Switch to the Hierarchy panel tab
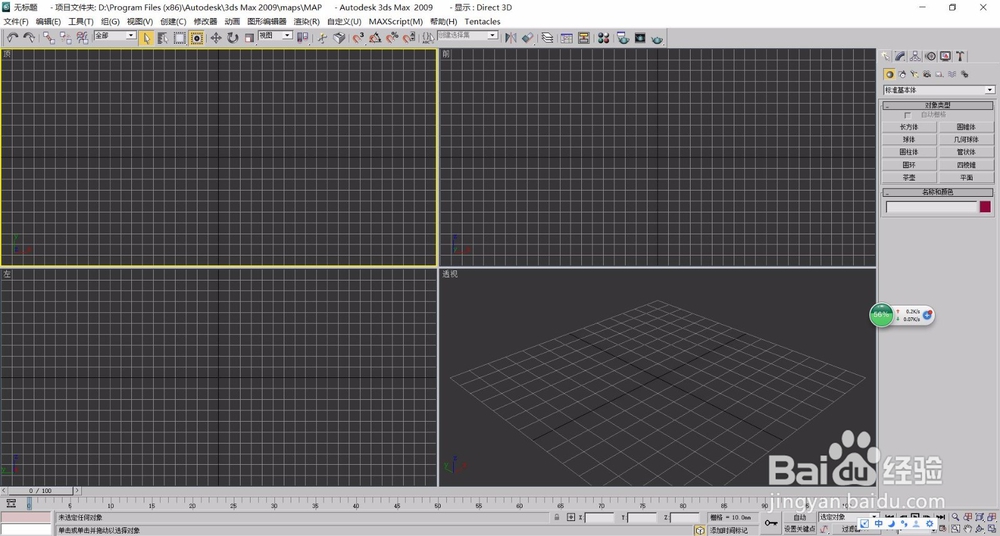1000x536 pixels. [x=915, y=56]
